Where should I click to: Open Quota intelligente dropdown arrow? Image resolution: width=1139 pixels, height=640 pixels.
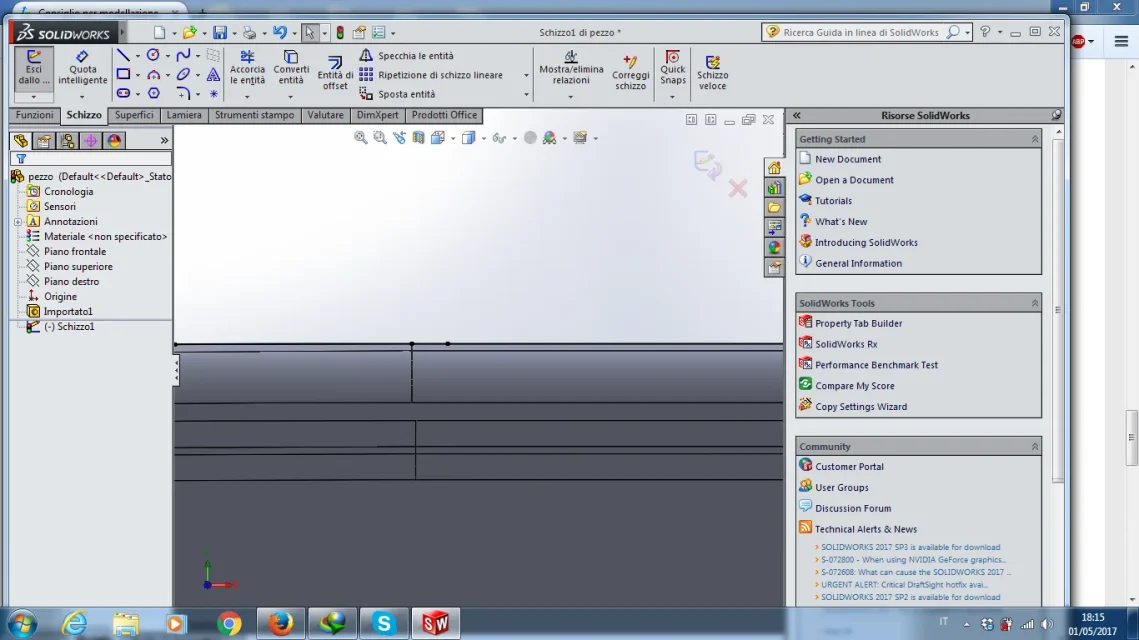82,97
